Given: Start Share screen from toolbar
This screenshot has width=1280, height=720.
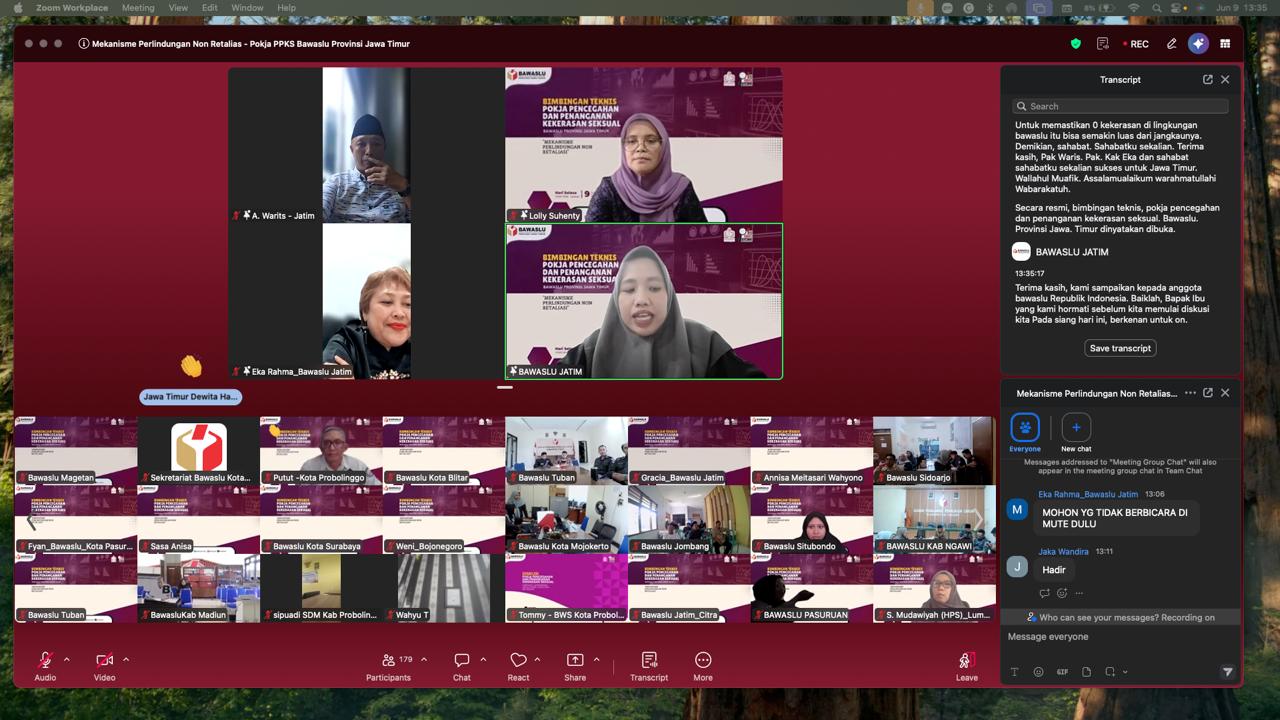Looking at the screenshot, I should (575, 666).
